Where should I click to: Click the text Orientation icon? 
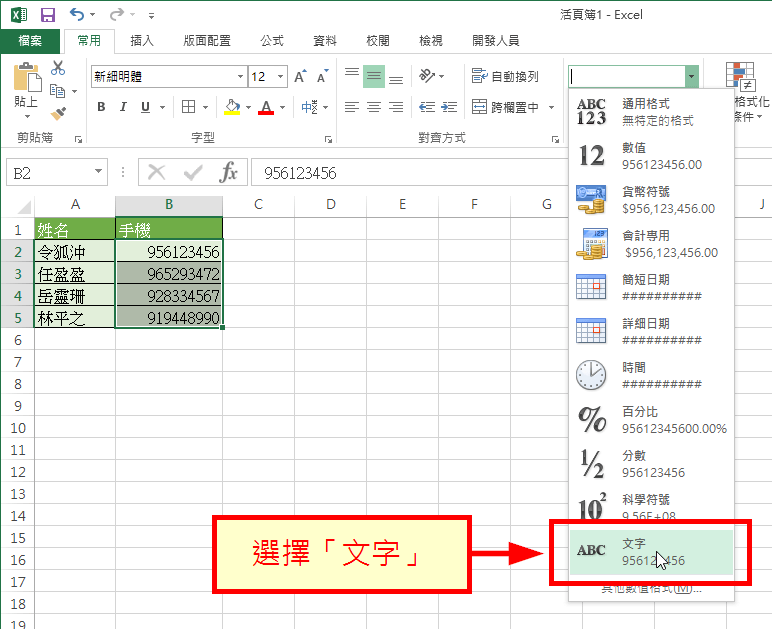click(426, 76)
